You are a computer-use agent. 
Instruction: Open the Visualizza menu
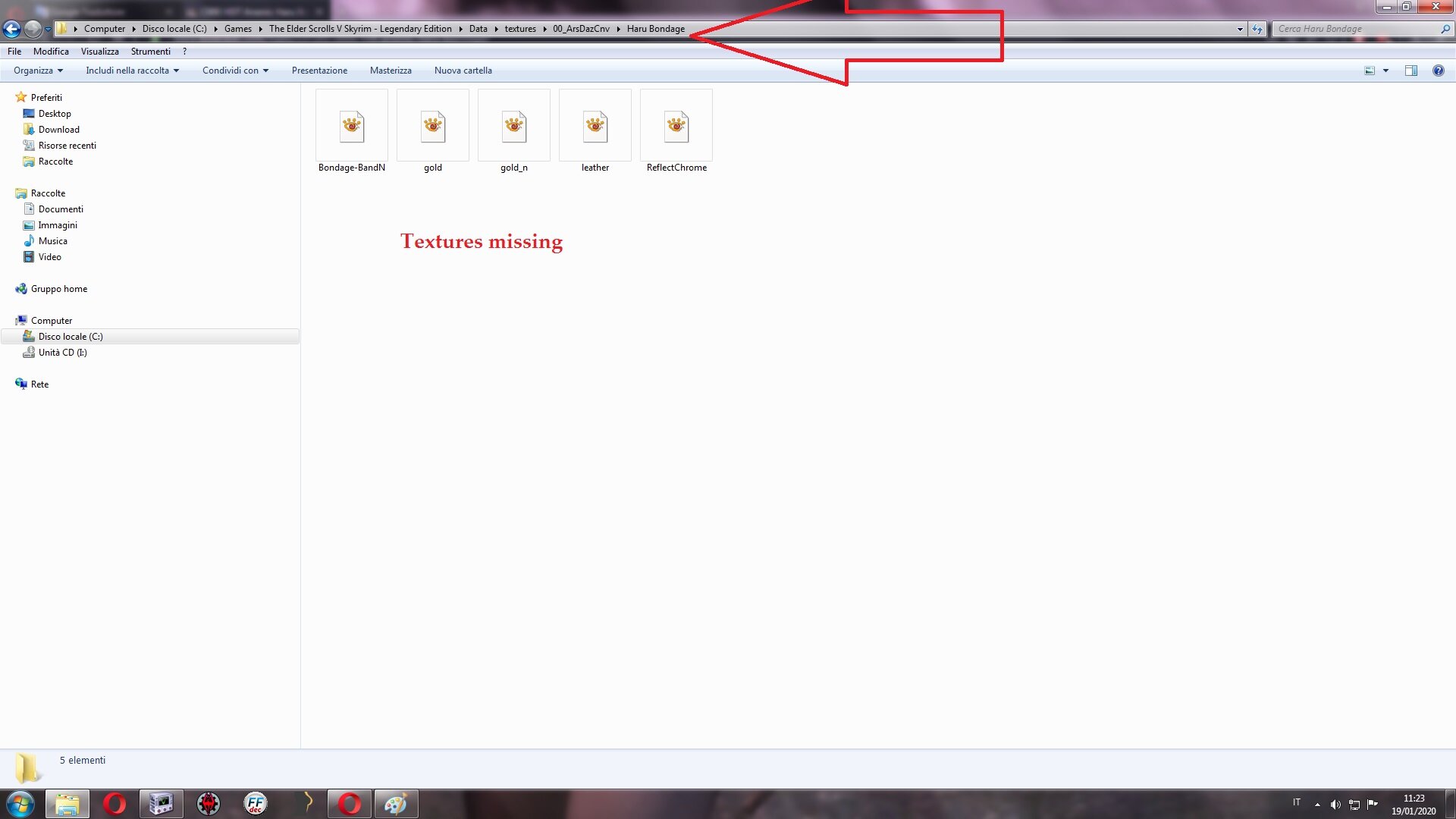100,52
